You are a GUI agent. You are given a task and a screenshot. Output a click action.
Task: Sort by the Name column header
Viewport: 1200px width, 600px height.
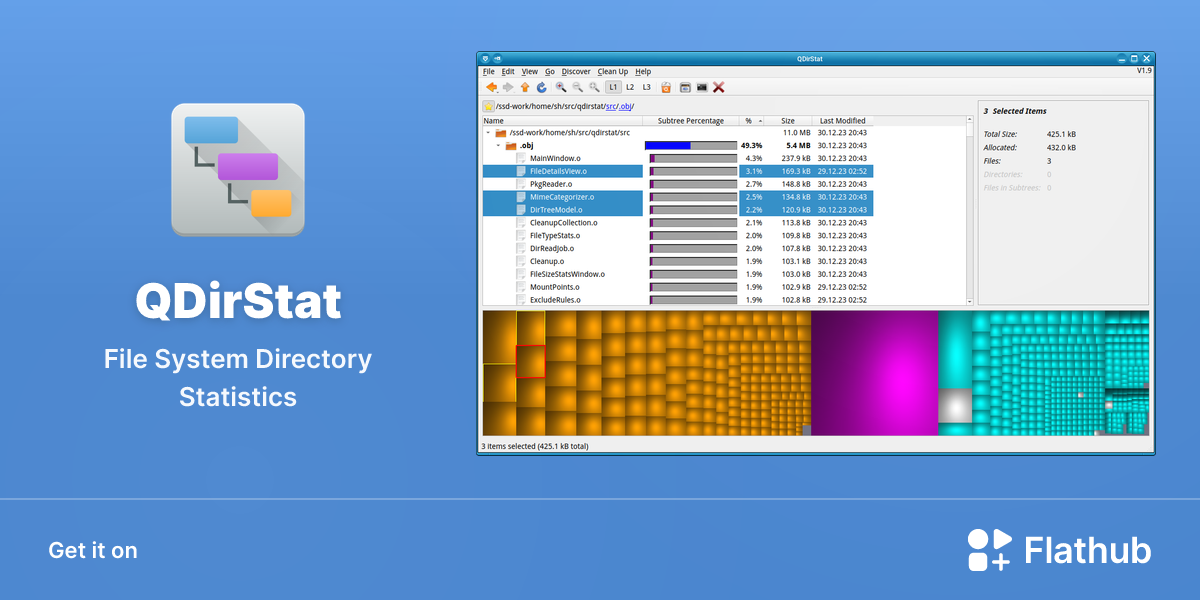563,121
